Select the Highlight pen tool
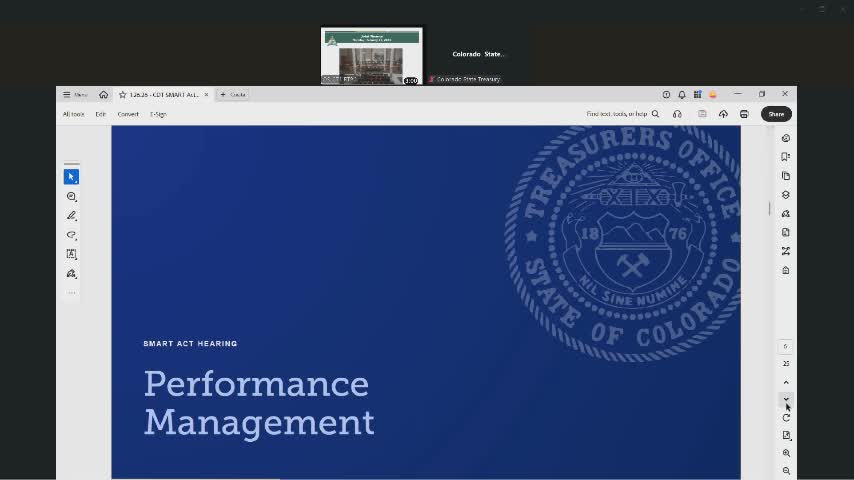Viewport: 854px width, 480px height. 71,216
